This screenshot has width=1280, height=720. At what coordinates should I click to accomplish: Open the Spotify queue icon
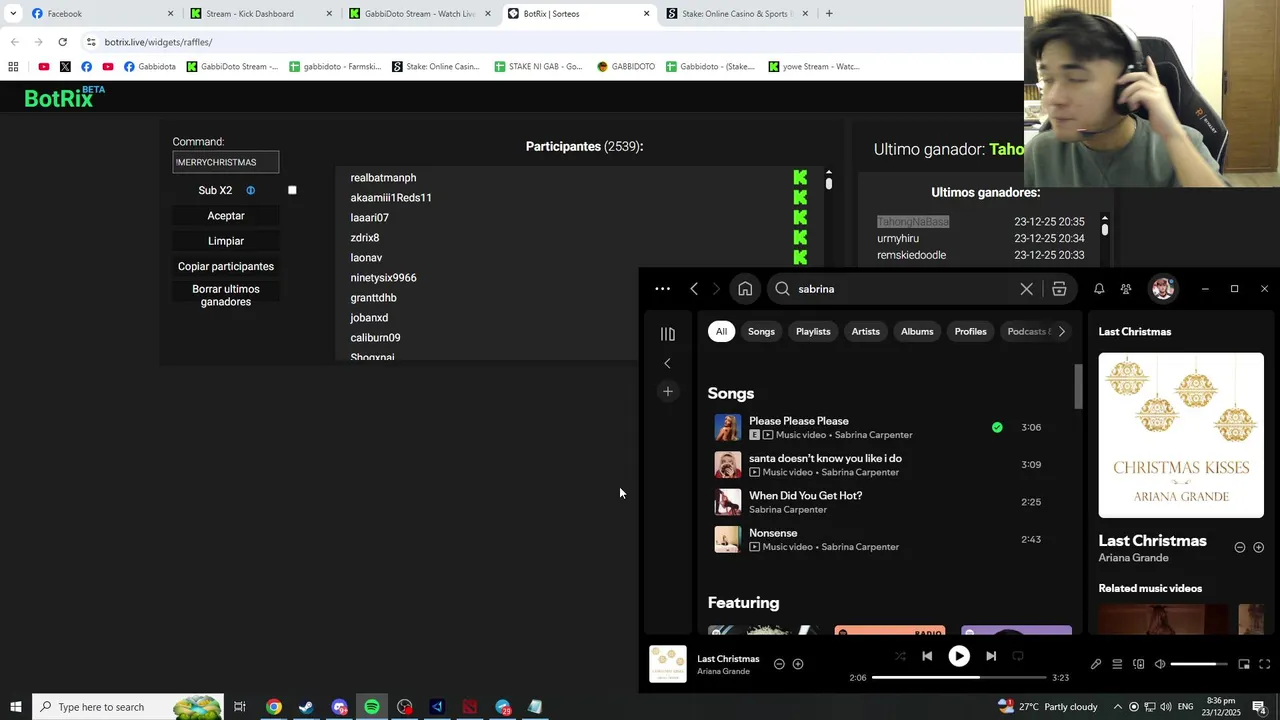[1117, 664]
